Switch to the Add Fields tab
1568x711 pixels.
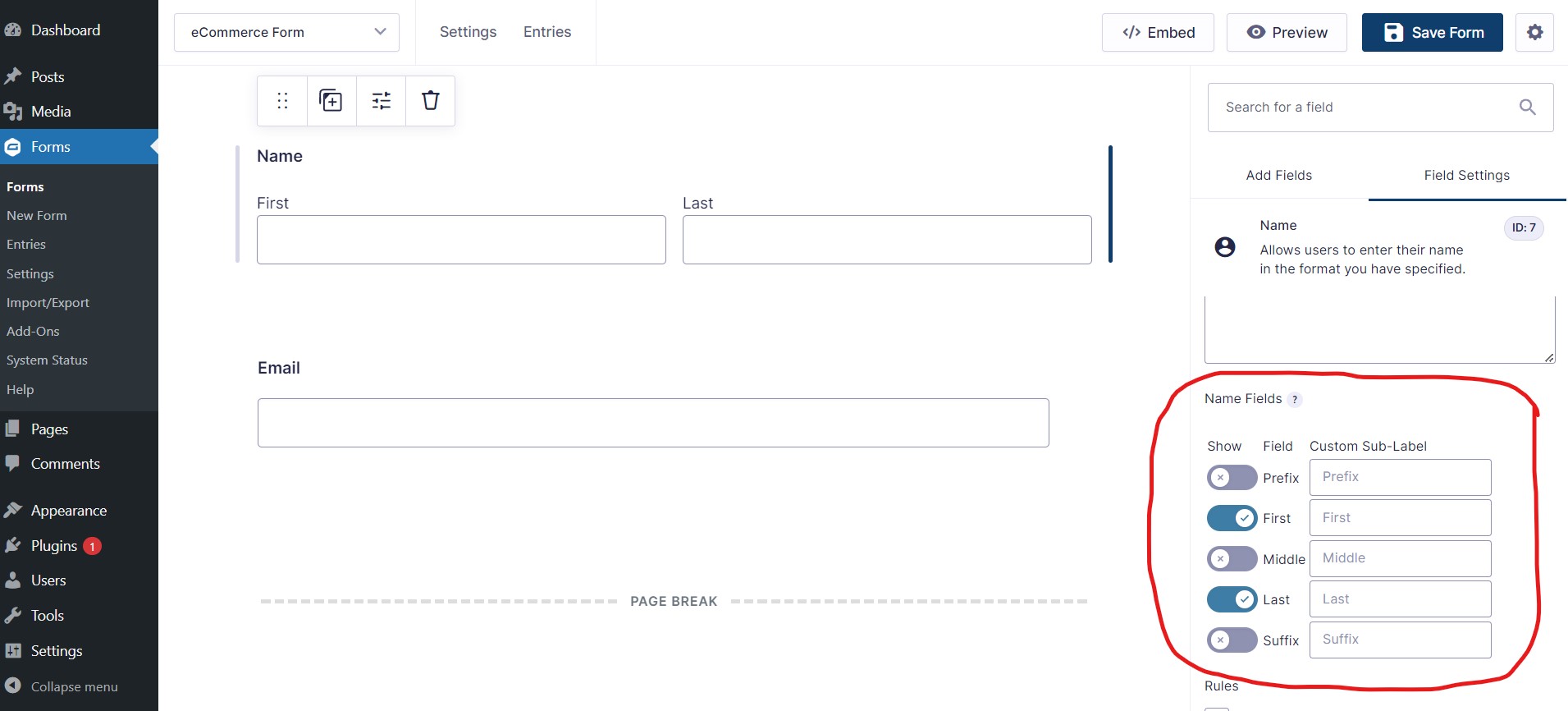[x=1278, y=176]
